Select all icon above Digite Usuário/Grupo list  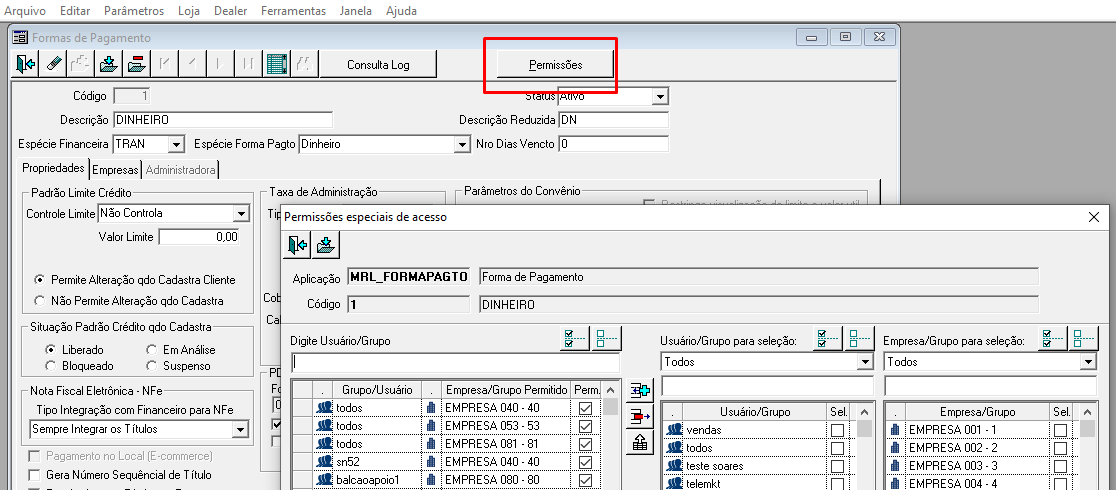[x=576, y=338]
